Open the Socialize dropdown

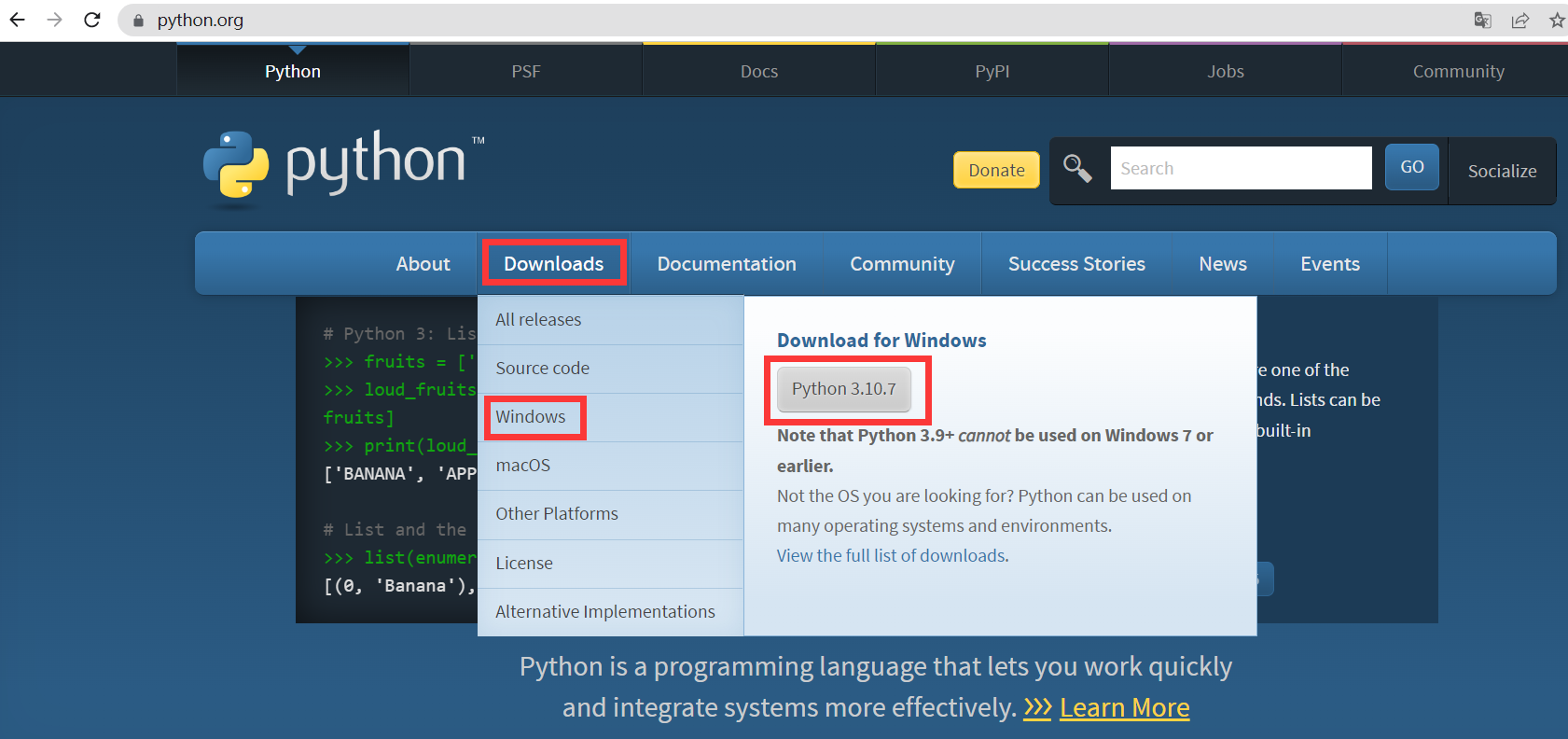tap(1502, 171)
